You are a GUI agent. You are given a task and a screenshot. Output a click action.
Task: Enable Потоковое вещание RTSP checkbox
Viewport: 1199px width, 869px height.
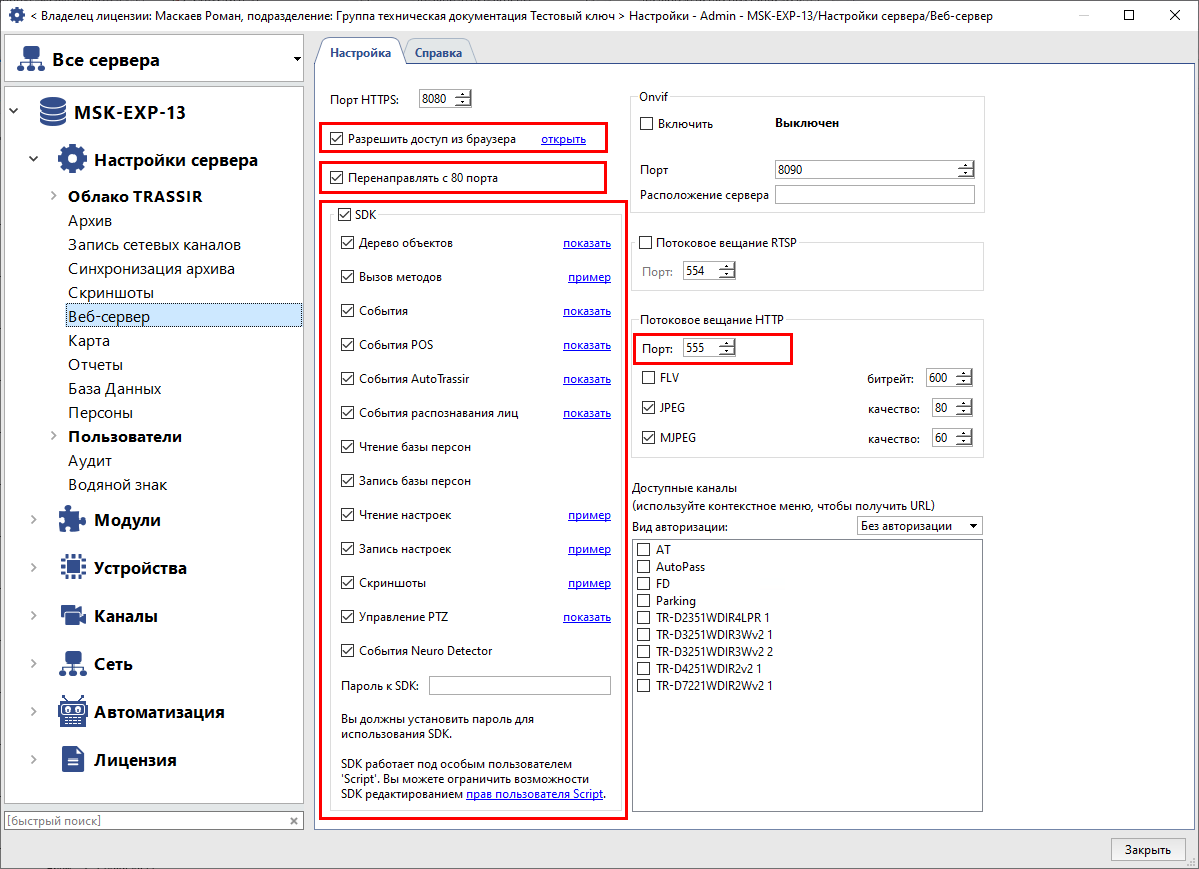click(x=645, y=242)
